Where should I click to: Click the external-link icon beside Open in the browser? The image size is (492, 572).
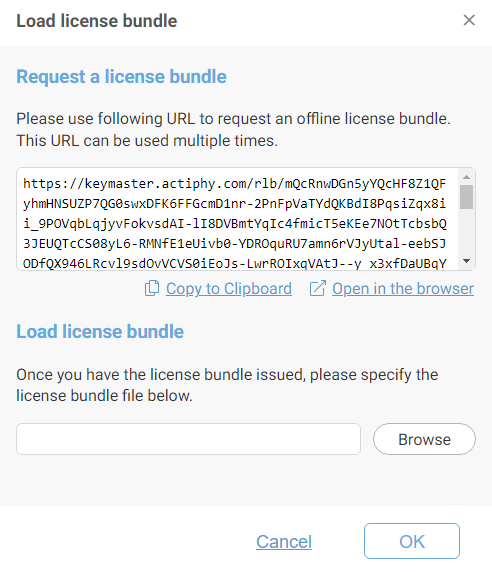[x=317, y=288]
